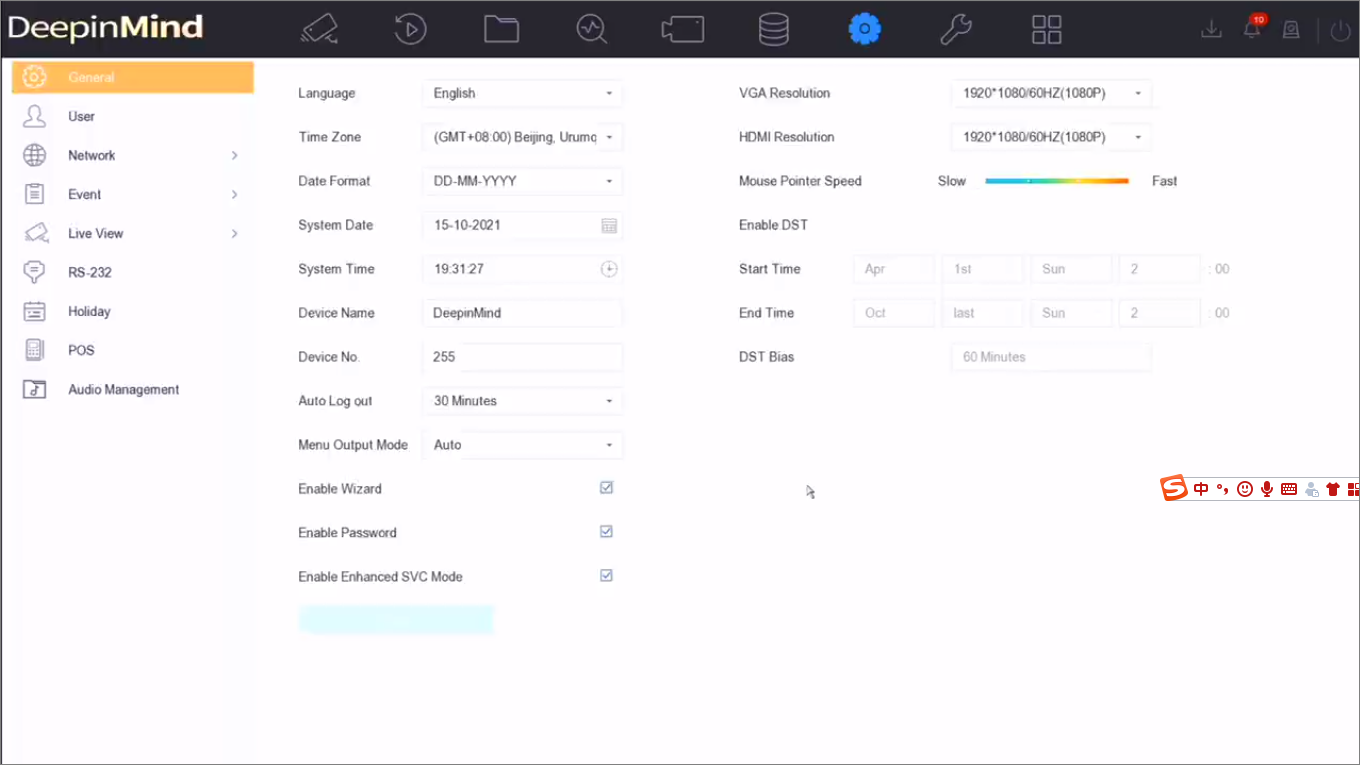Click the Device Name input field
Image resolution: width=1360 pixels, height=765 pixels.
(x=522, y=313)
